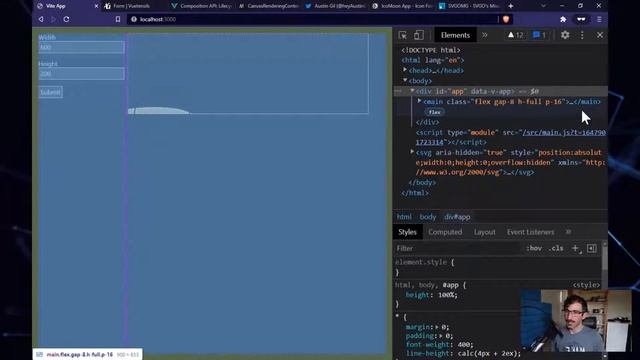Switch to the Form | Vuetensils tab
Image resolution: width=640 pixels, height=360 pixels.
(x=131, y=6)
